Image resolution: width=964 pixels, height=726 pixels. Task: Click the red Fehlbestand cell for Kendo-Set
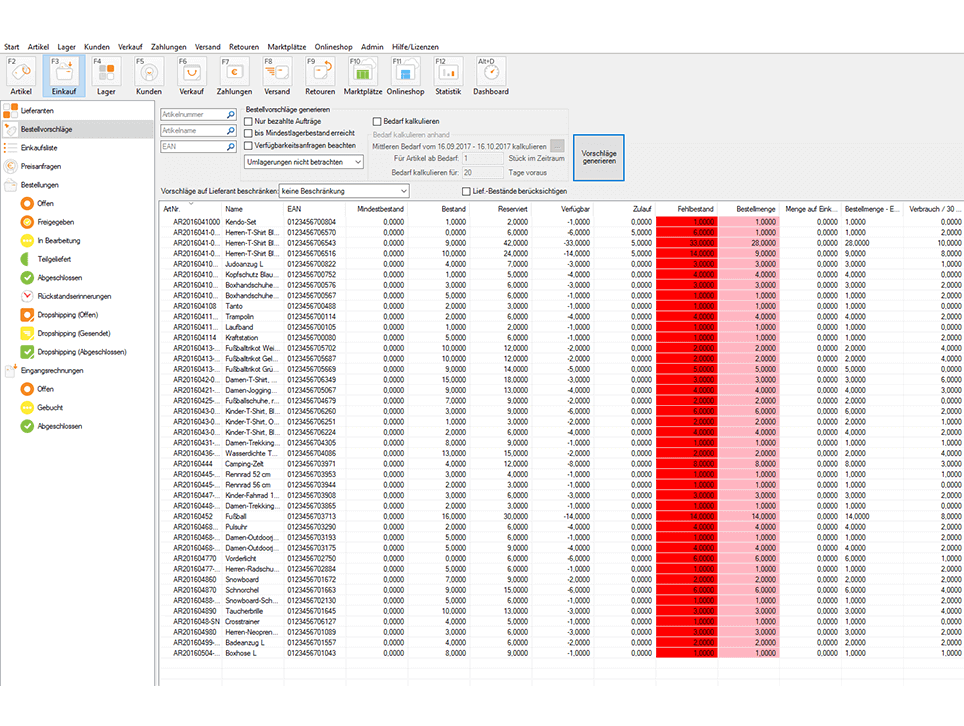point(686,221)
